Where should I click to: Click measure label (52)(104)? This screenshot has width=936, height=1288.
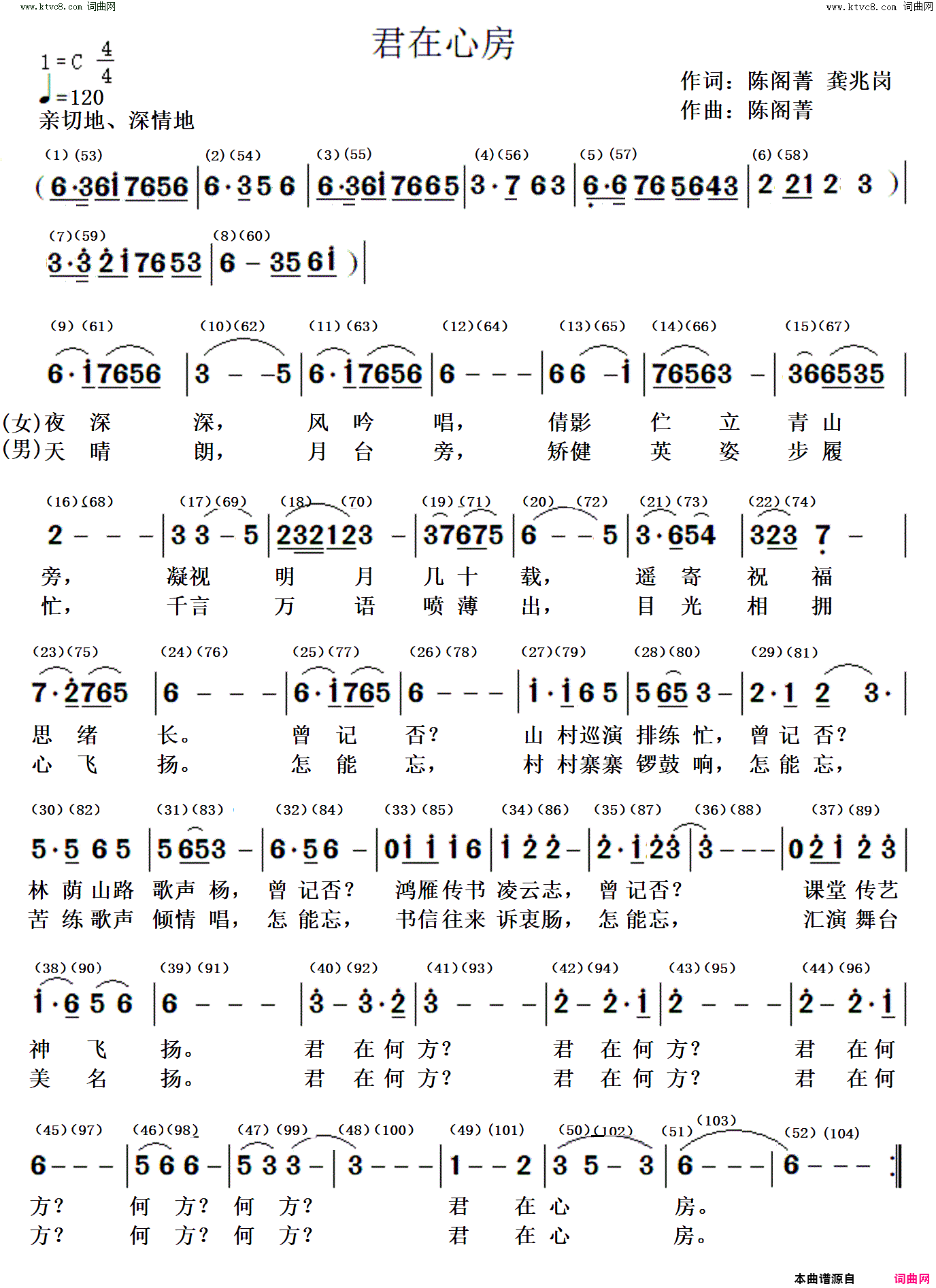pos(822,1133)
